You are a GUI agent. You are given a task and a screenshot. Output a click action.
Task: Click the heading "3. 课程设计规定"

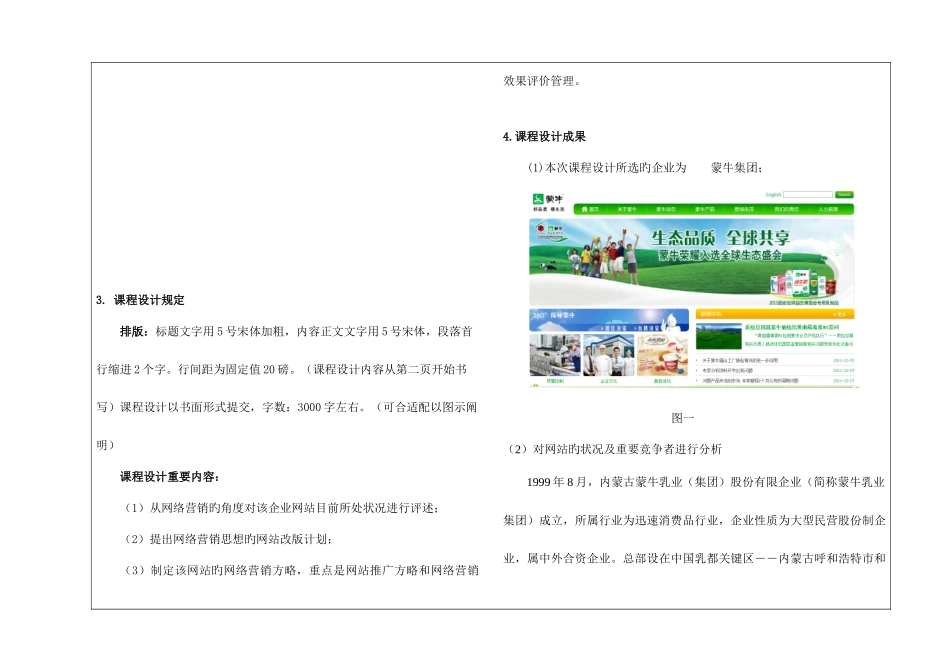140,300
